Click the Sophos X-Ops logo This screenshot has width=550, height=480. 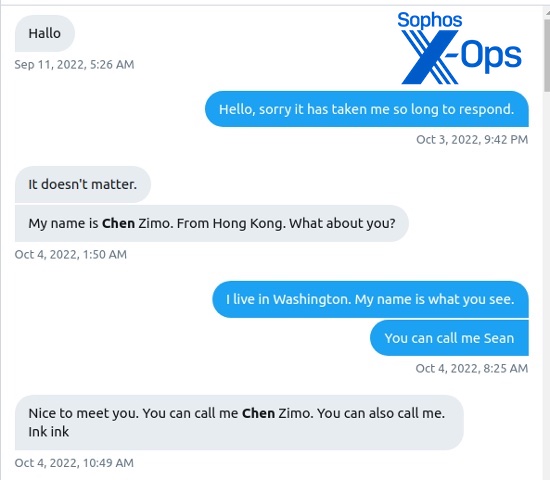pyautogui.click(x=460, y=48)
